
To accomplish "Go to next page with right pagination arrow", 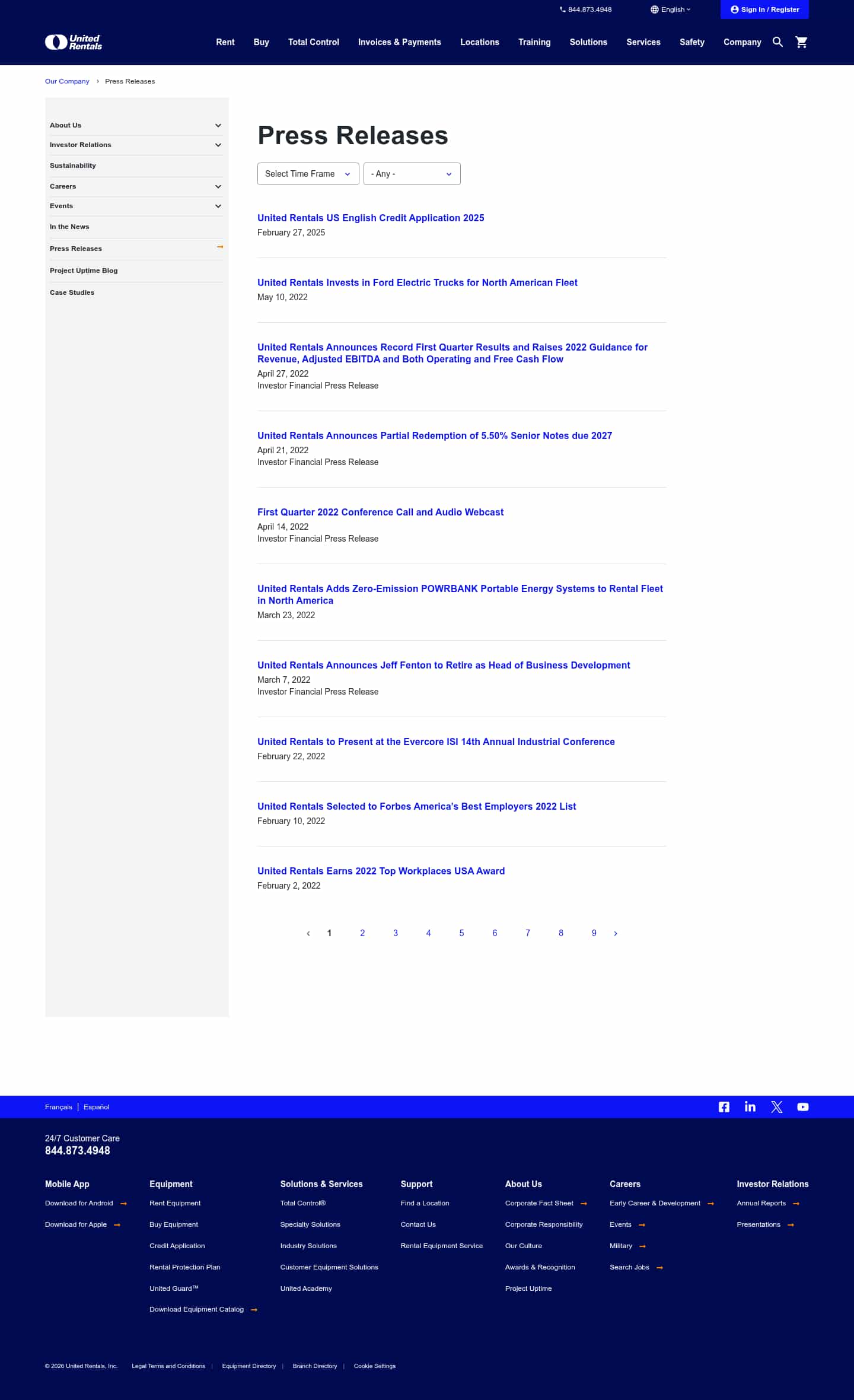I will (x=616, y=933).
